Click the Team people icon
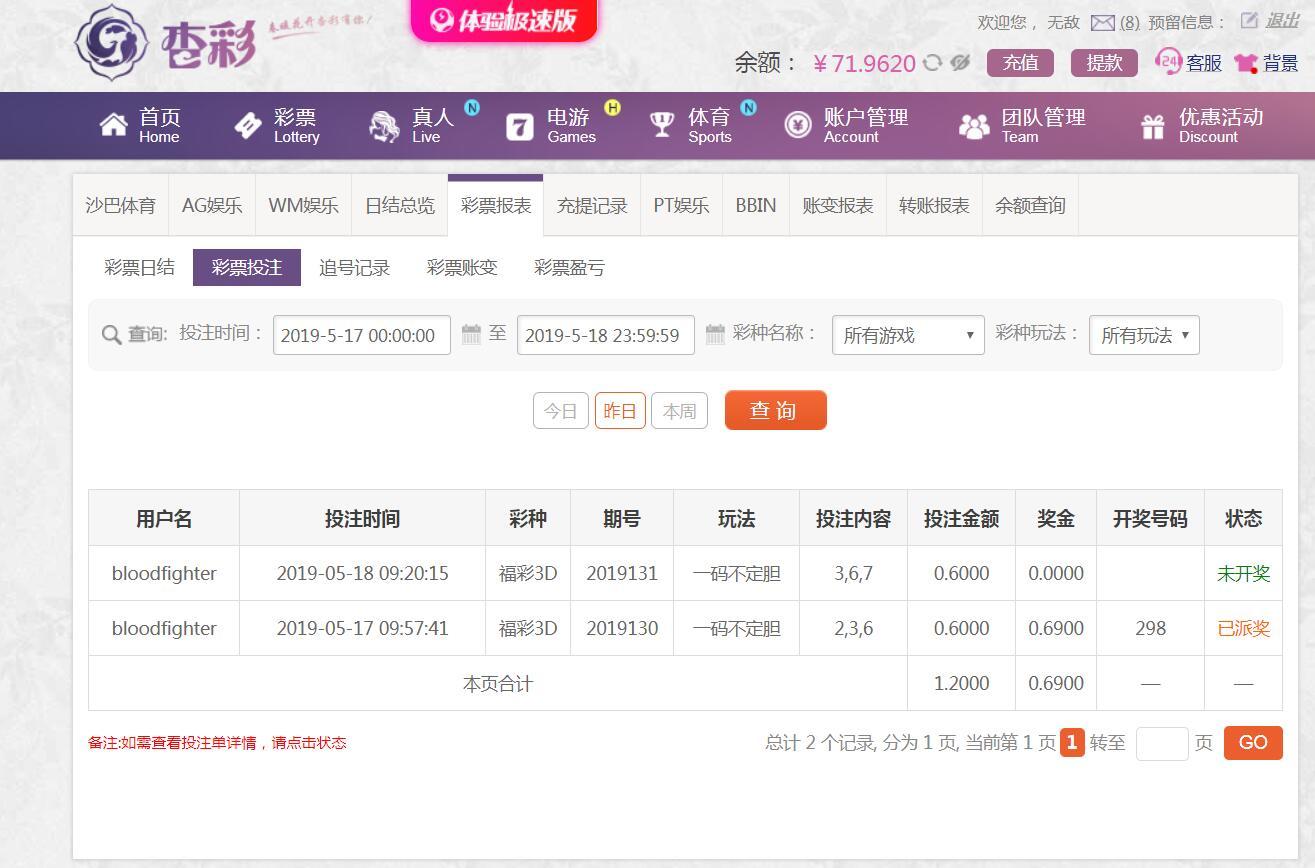Viewport: 1315px width, 868px height. click(x=973, y=126)
